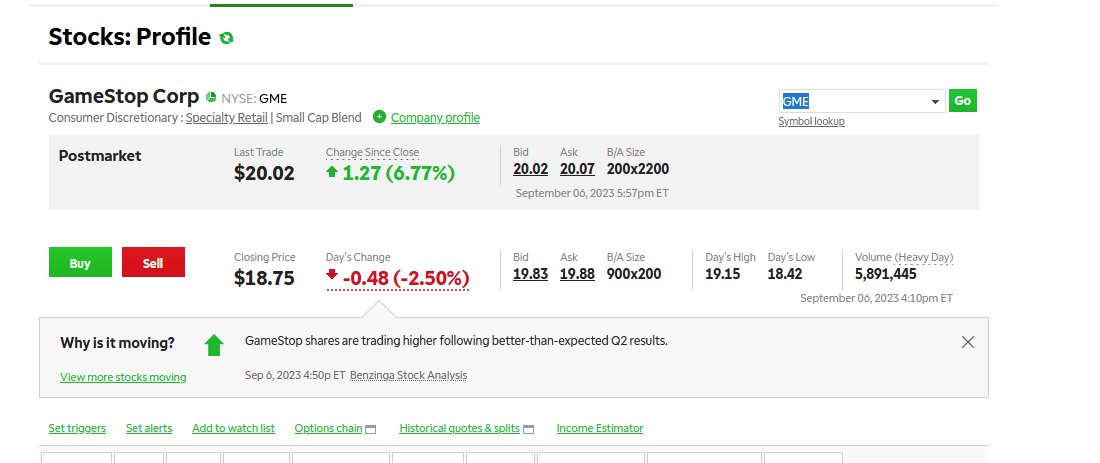Click the green Buy button
The image size is (1100, 463).
pos(80,262)
